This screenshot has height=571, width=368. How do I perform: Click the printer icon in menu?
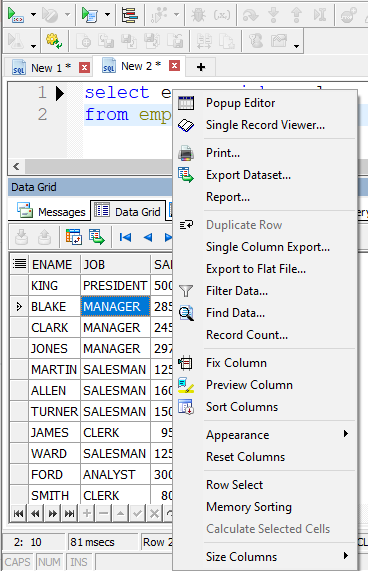[x=186, y=153]
